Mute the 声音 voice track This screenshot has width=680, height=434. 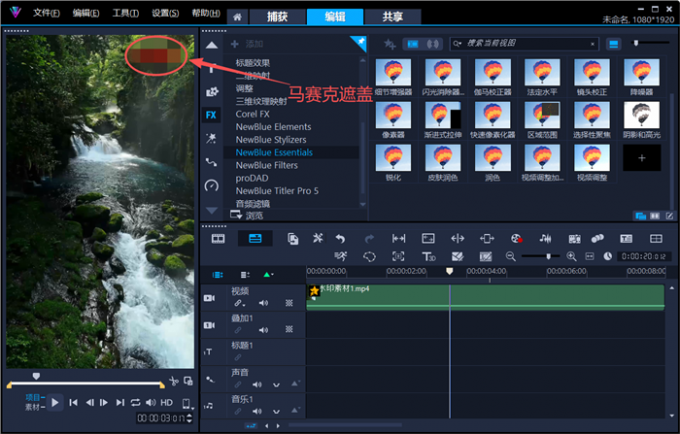257,385
